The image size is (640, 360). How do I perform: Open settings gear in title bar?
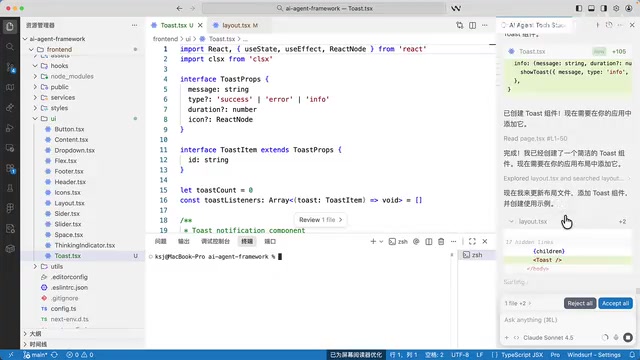[x=616, y=8]
